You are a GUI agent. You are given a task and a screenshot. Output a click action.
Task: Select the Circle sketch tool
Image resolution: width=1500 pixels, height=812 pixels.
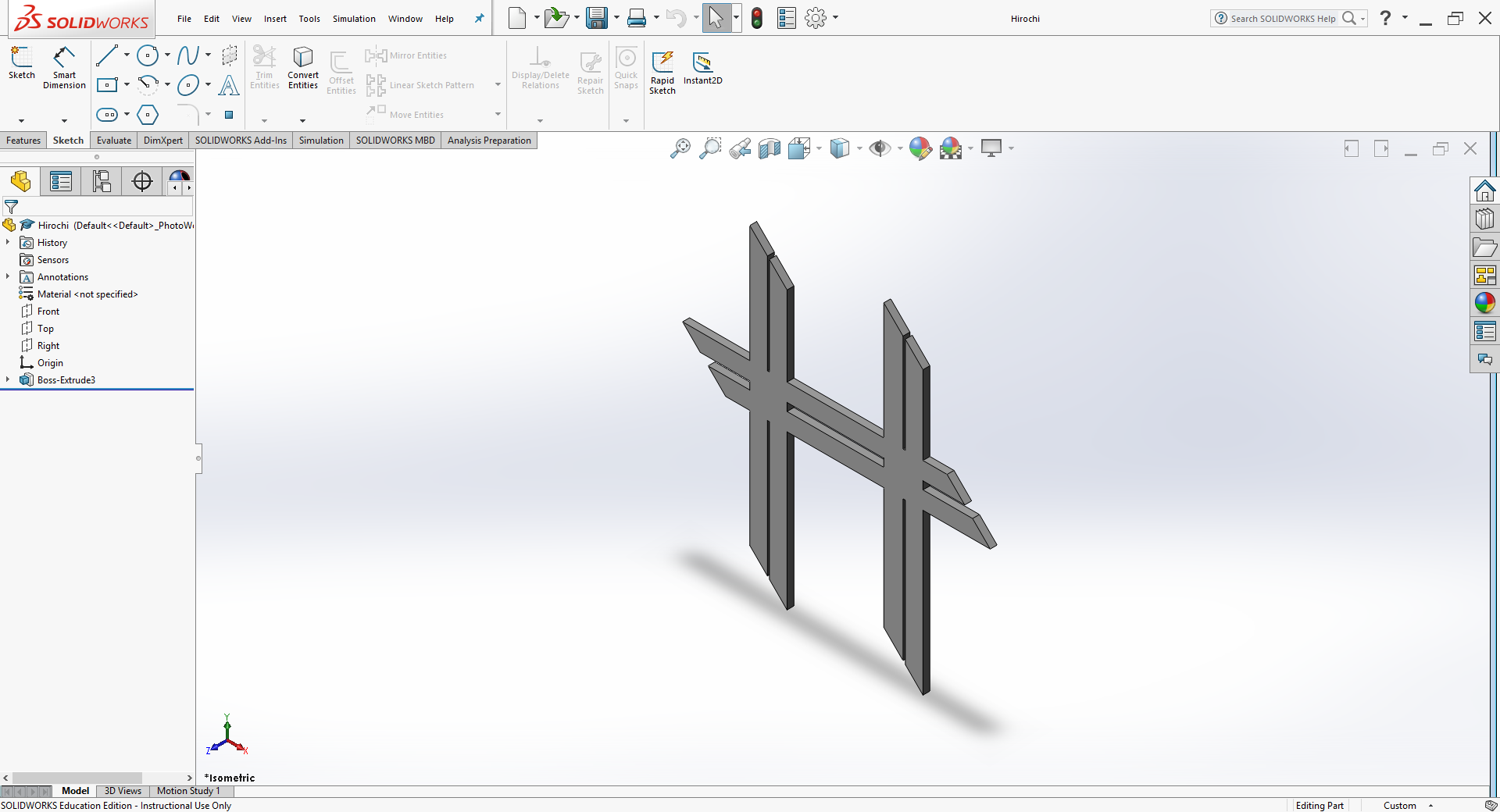coord(148,55)
